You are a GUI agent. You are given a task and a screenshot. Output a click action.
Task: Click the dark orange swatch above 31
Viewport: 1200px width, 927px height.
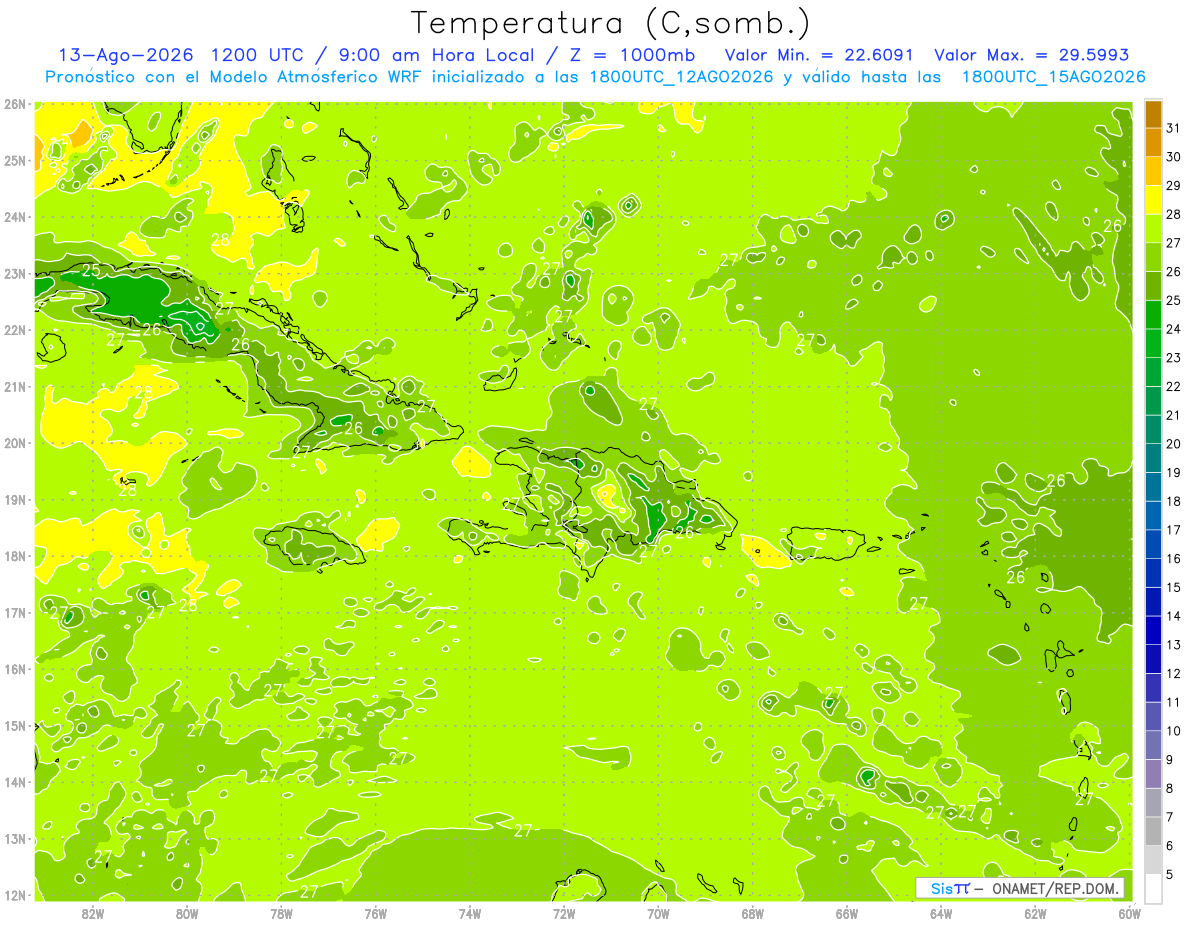click(1153, 114)
